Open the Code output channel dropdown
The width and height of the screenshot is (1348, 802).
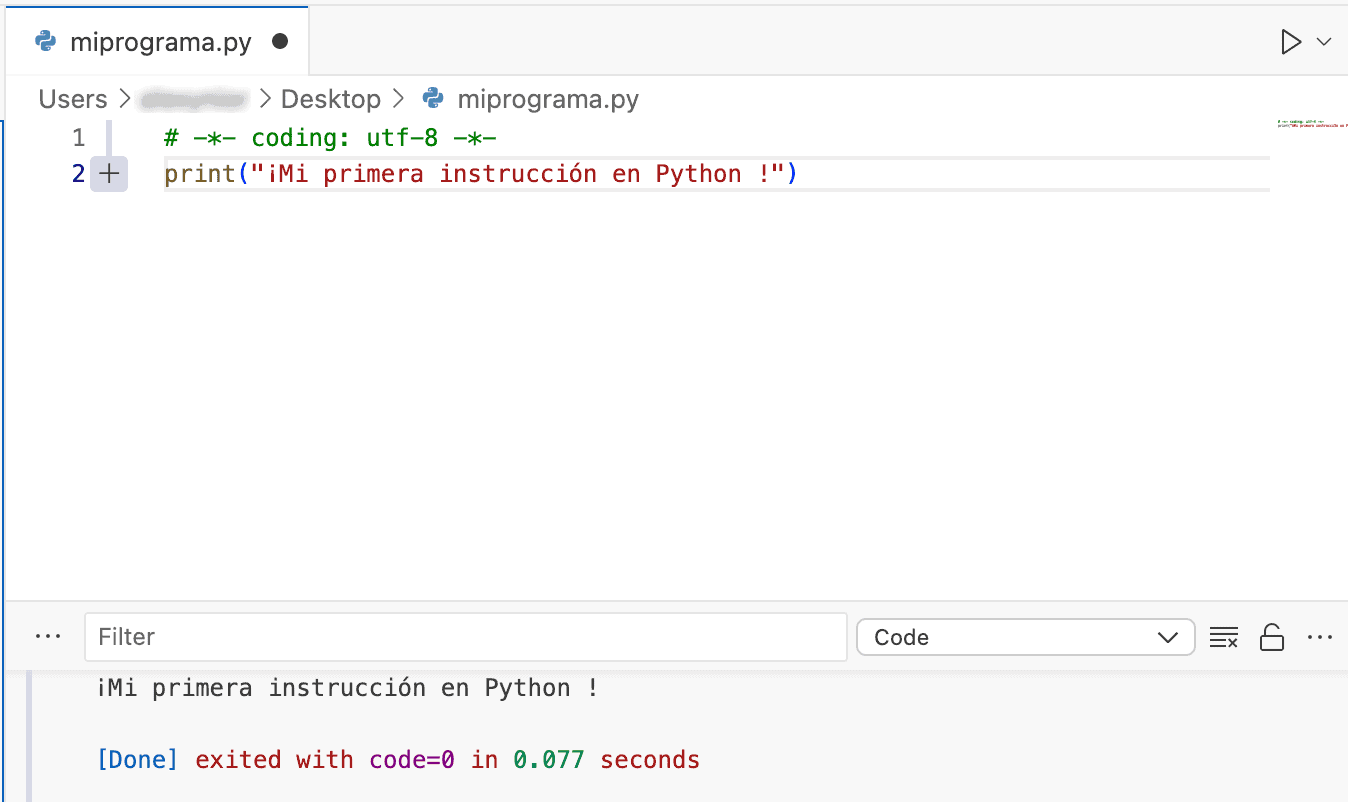pyautogui.click(x=1024, y=637)
